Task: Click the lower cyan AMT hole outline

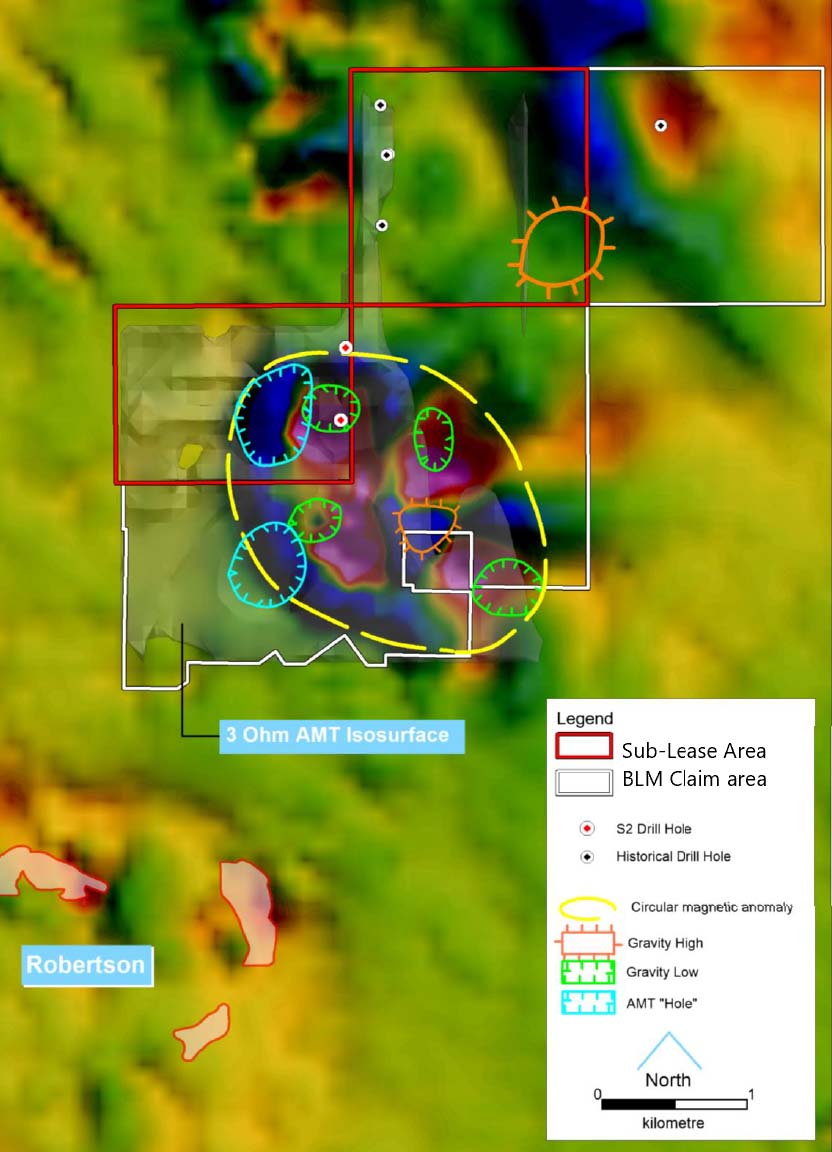Action: [268, 564]
